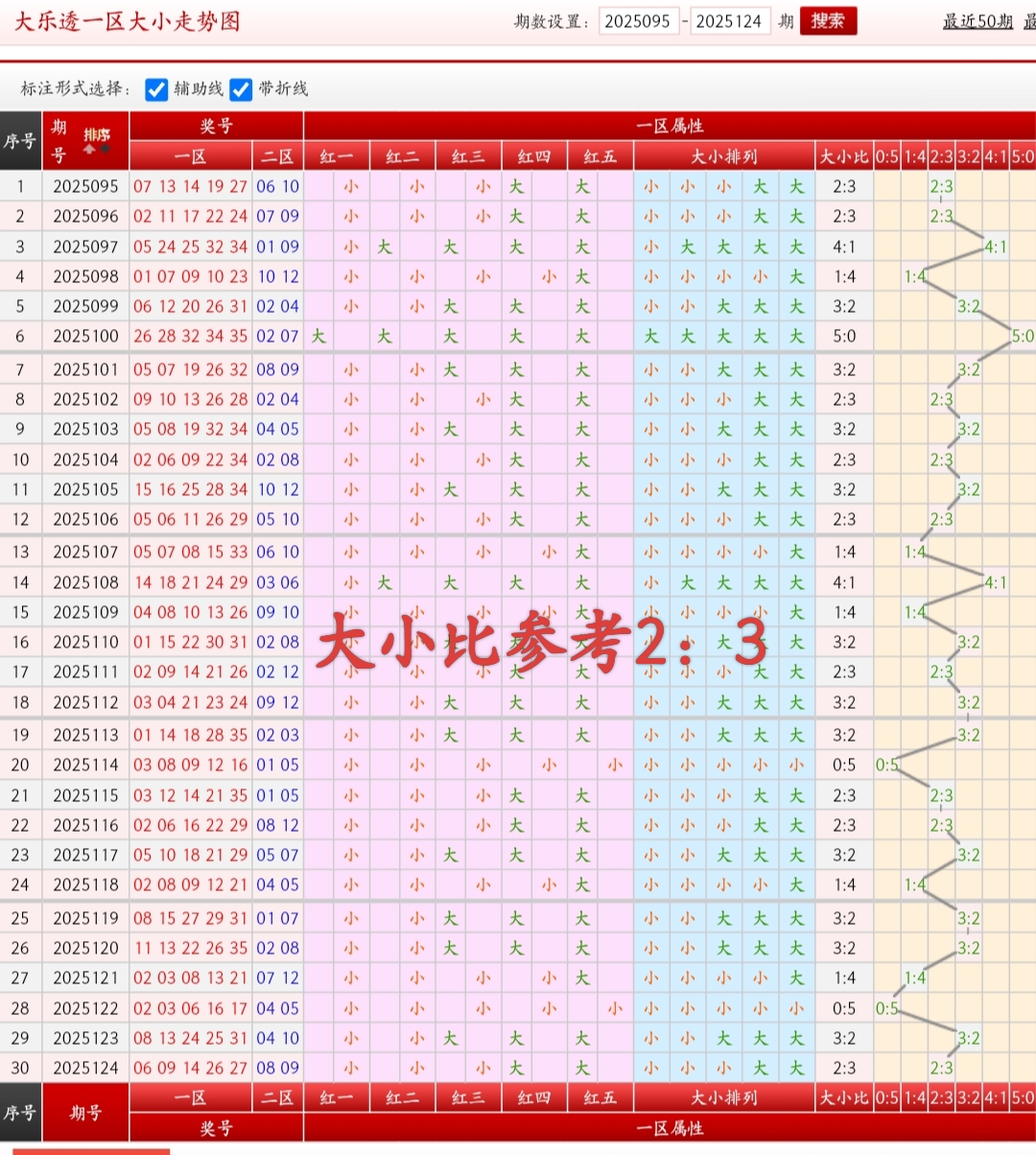Select the 红五 column header

(600, 155)
